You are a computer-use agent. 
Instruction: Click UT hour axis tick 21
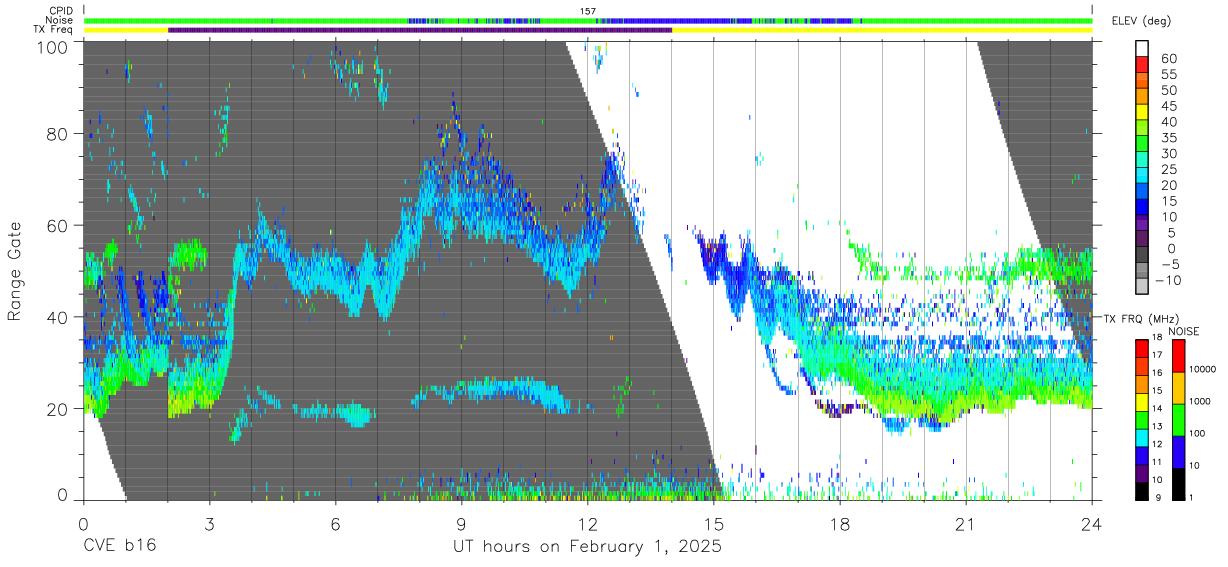coord(966,524)
